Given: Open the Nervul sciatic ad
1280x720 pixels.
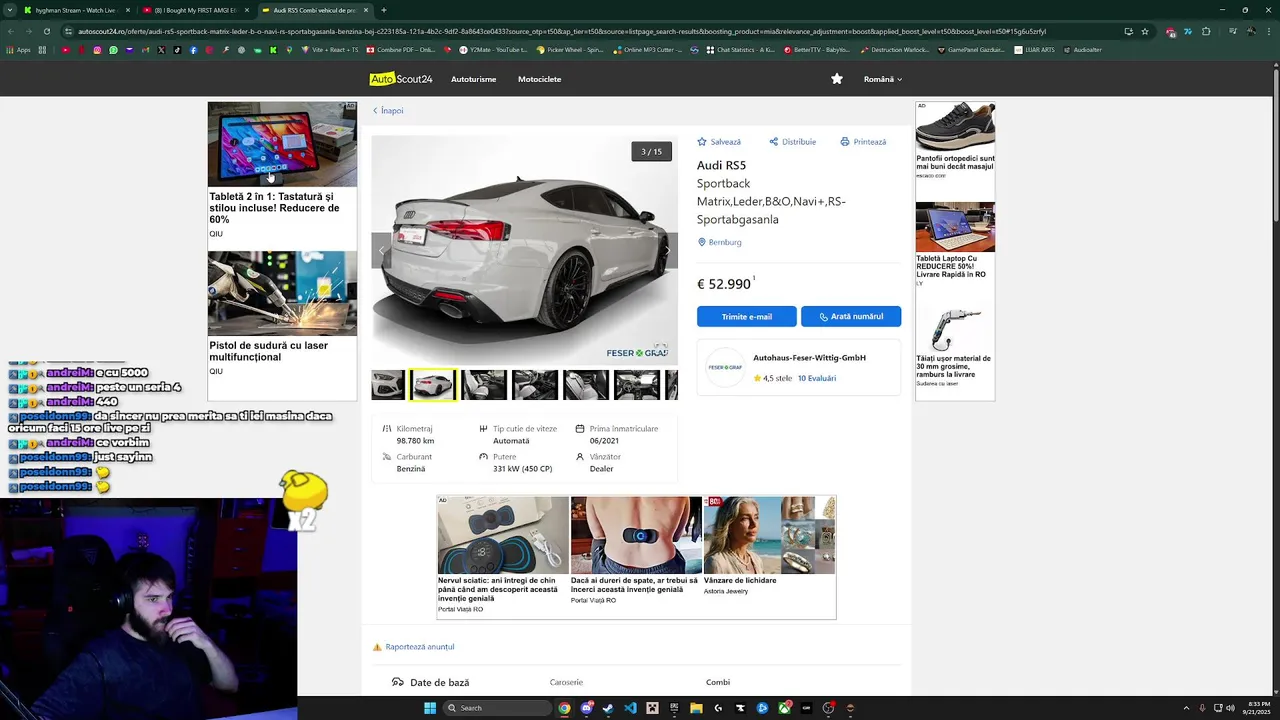Looking at the screenshot, I should click(503, 556).
